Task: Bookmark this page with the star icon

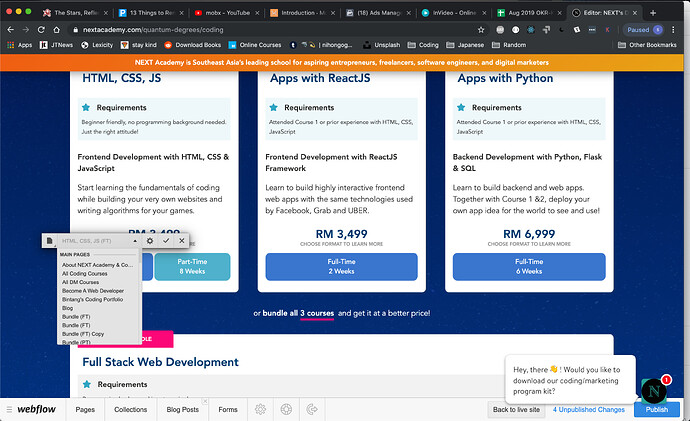Action: tap(481, 30)
